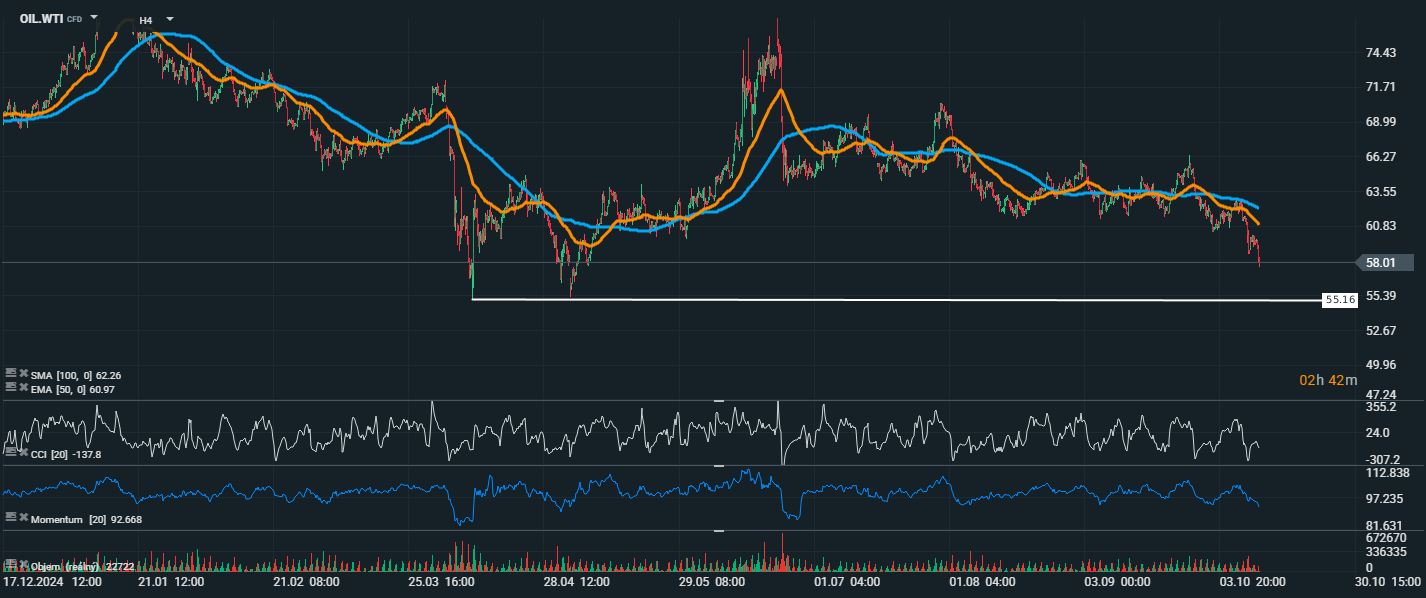Select the white 55.16 support line label
Viewport: 1426px width, 598px height.
point(1338,299)
